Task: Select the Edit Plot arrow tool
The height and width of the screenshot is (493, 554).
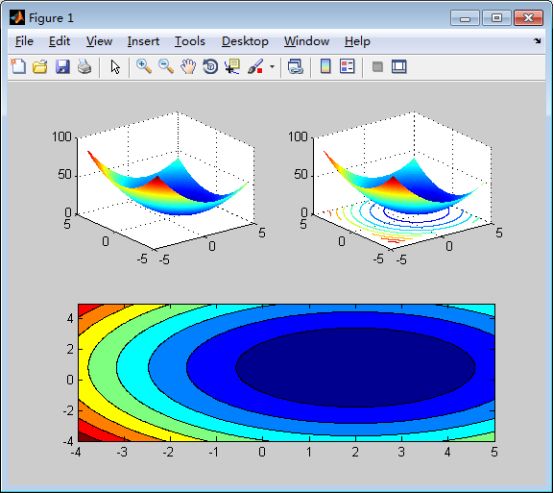Action: pos(115,66)
